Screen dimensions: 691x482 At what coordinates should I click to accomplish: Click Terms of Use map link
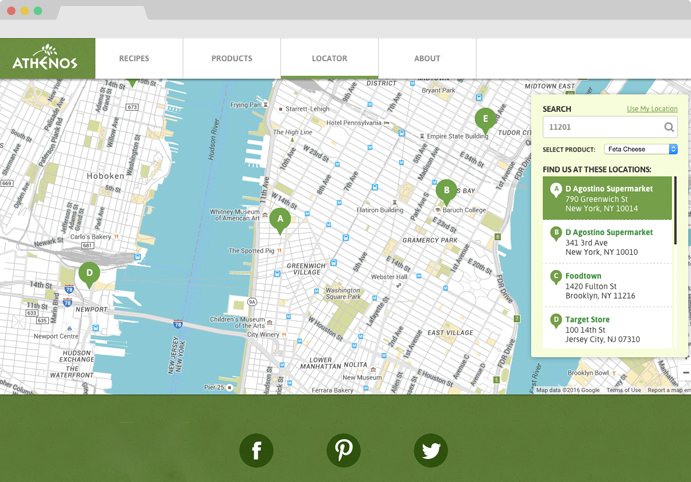pyautogui.click(x=624, y=390)
